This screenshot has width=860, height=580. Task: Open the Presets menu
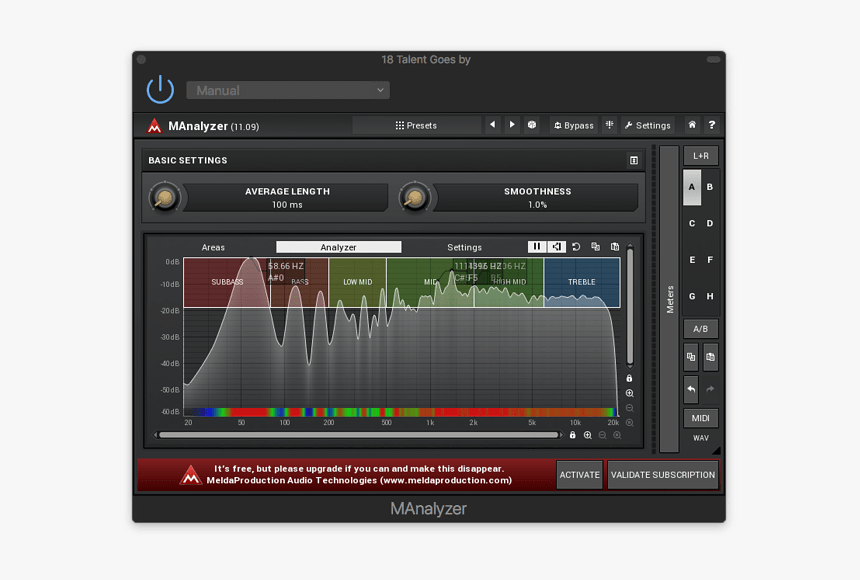click(x=416, y=125)
